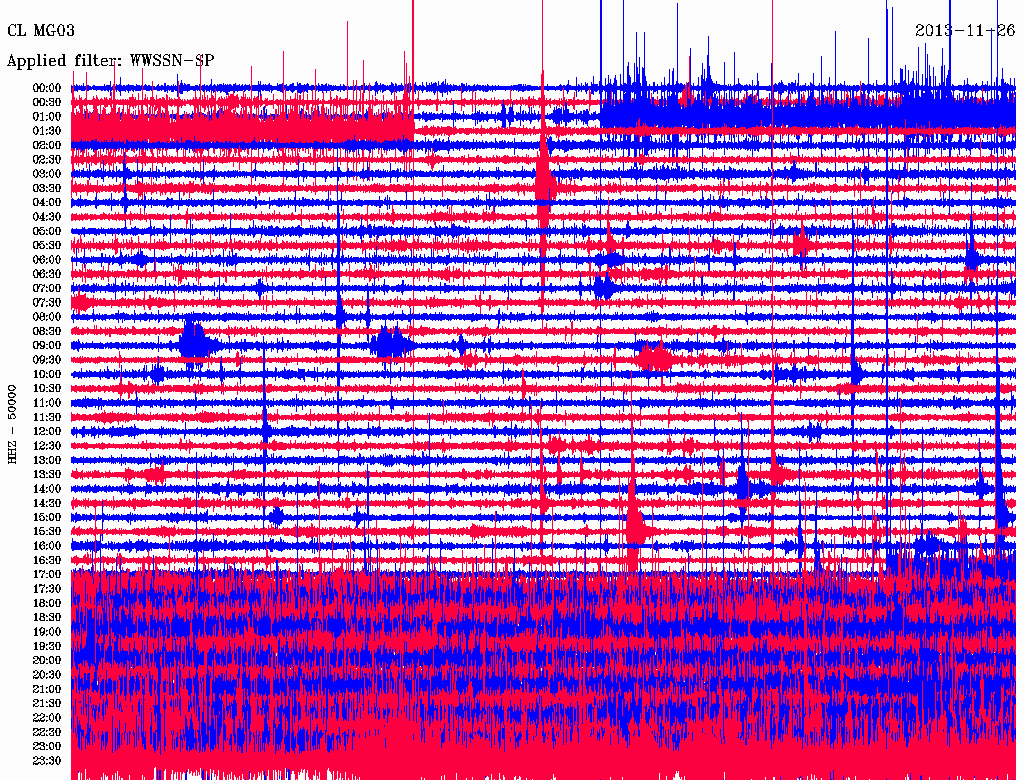Click the 09:30 time label

click(x=47, y=360)
